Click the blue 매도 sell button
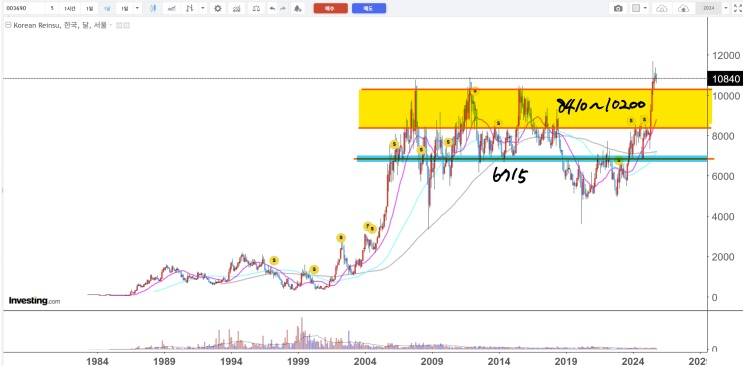The image size is (743, 366). tap(369, 8)
